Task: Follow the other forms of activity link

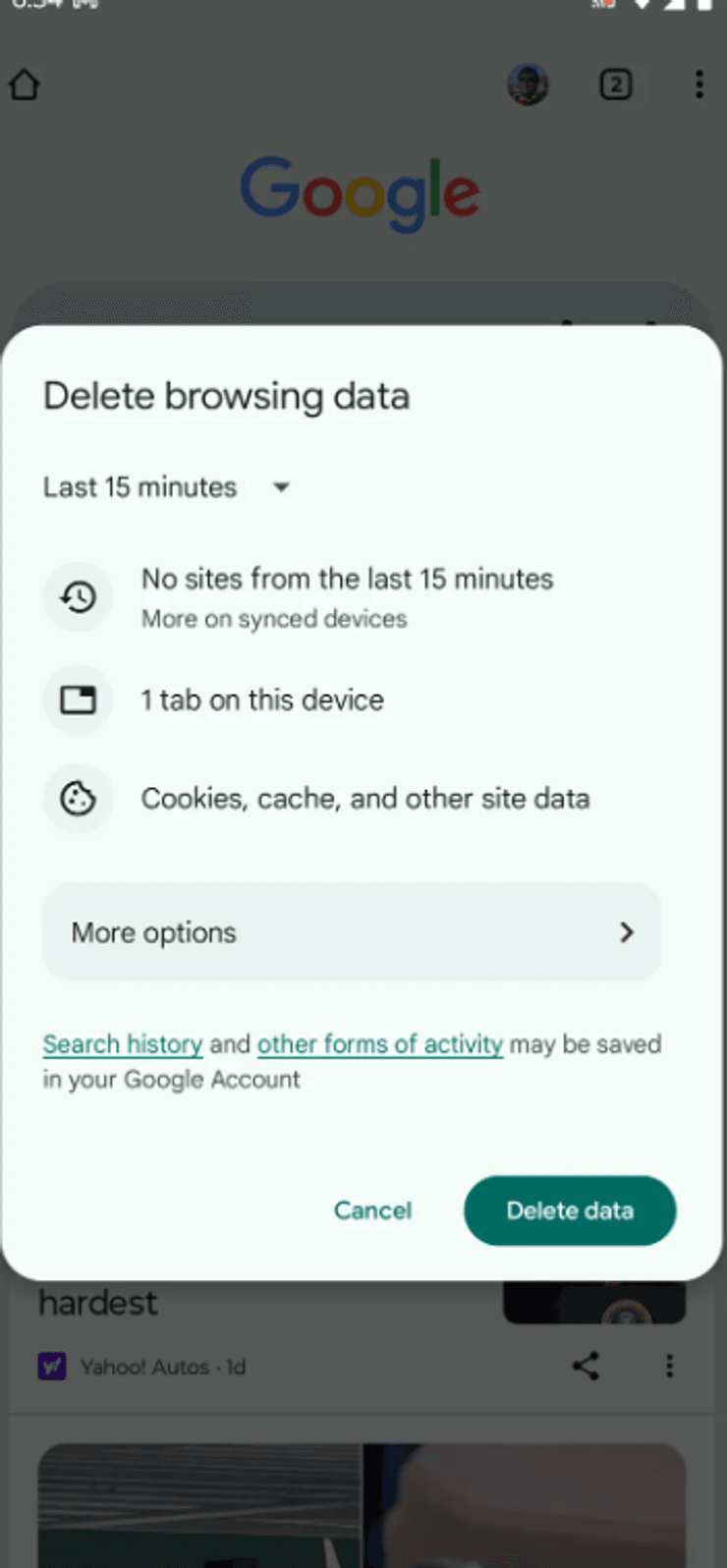Action: [x=379, y=1043]
